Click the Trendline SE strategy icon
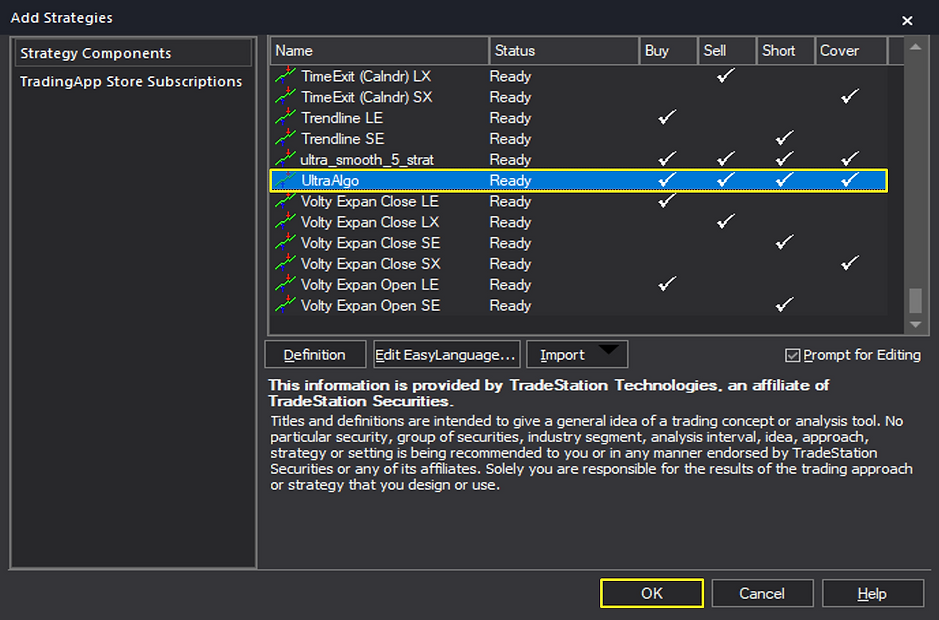 (x=286, y=138)
